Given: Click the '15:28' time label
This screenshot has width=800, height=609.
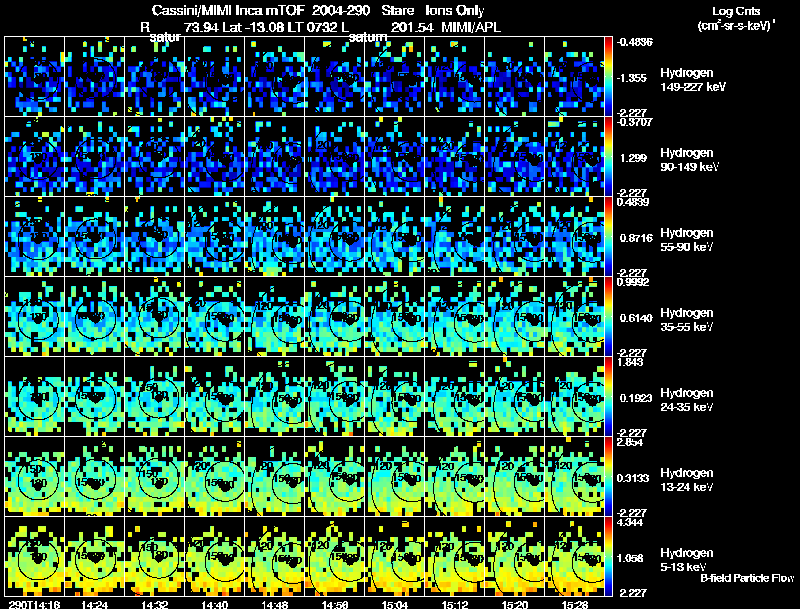Looking at the screenshot, I should point(575,604).
